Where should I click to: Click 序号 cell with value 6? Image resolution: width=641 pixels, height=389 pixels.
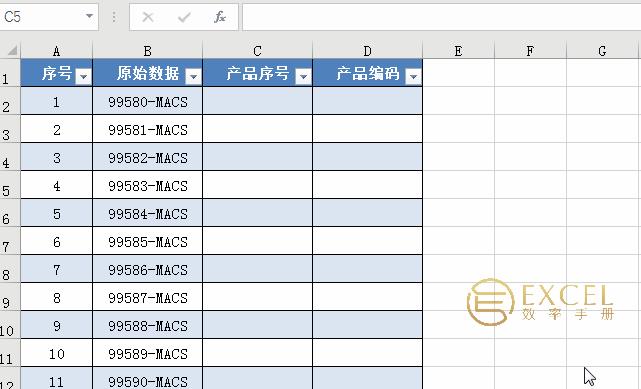click(x=56, y=241)
